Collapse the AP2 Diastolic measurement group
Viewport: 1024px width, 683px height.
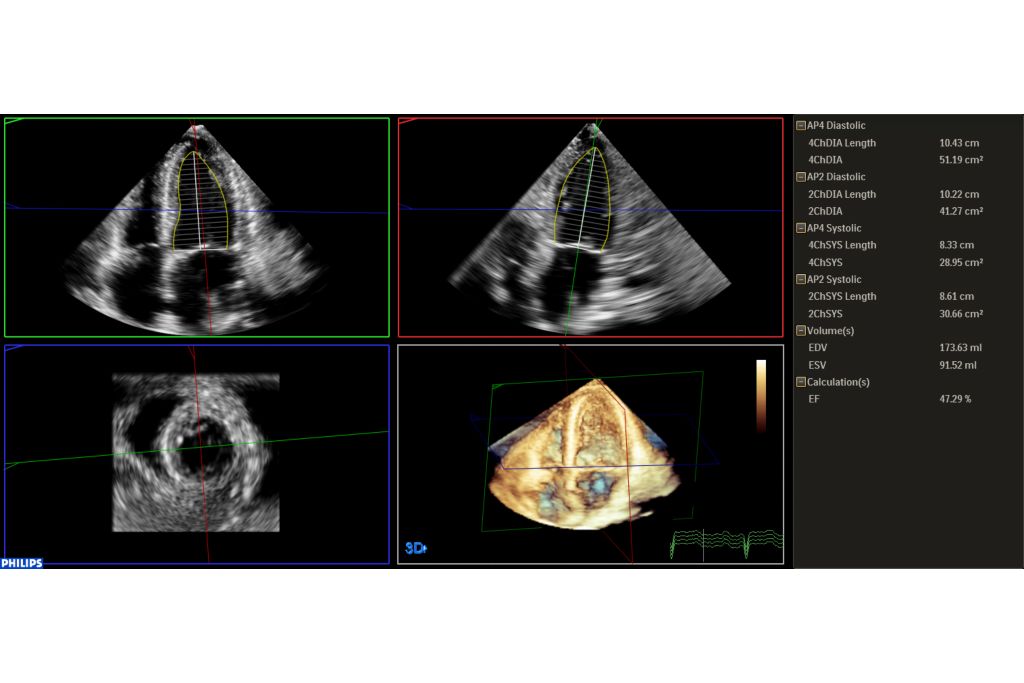pyautogui.click(x=801, y=177)
